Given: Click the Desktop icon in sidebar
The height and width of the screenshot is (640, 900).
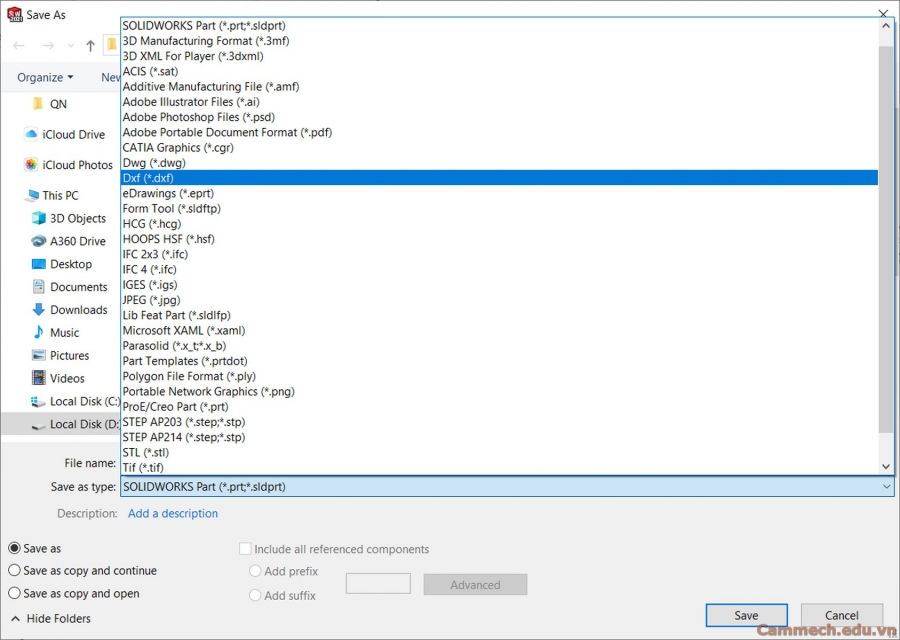Looking at the screenshot, I should (x=38, y=264).
